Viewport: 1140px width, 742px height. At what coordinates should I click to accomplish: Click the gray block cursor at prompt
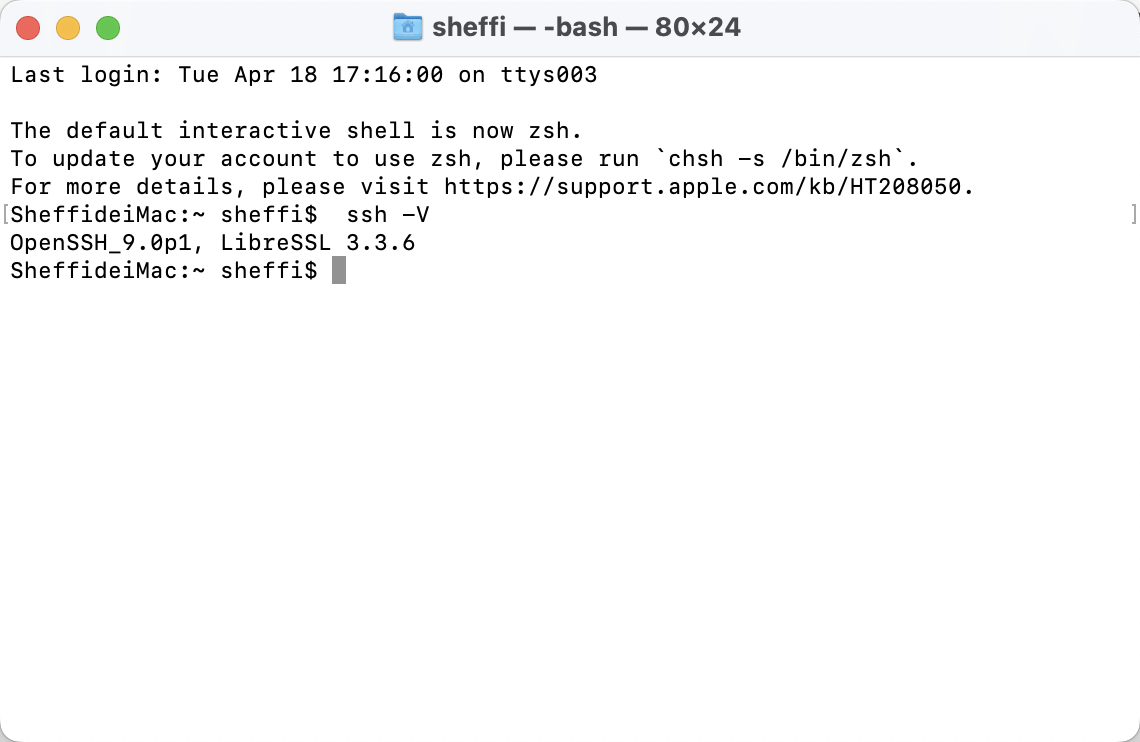[x=339, y=270]
